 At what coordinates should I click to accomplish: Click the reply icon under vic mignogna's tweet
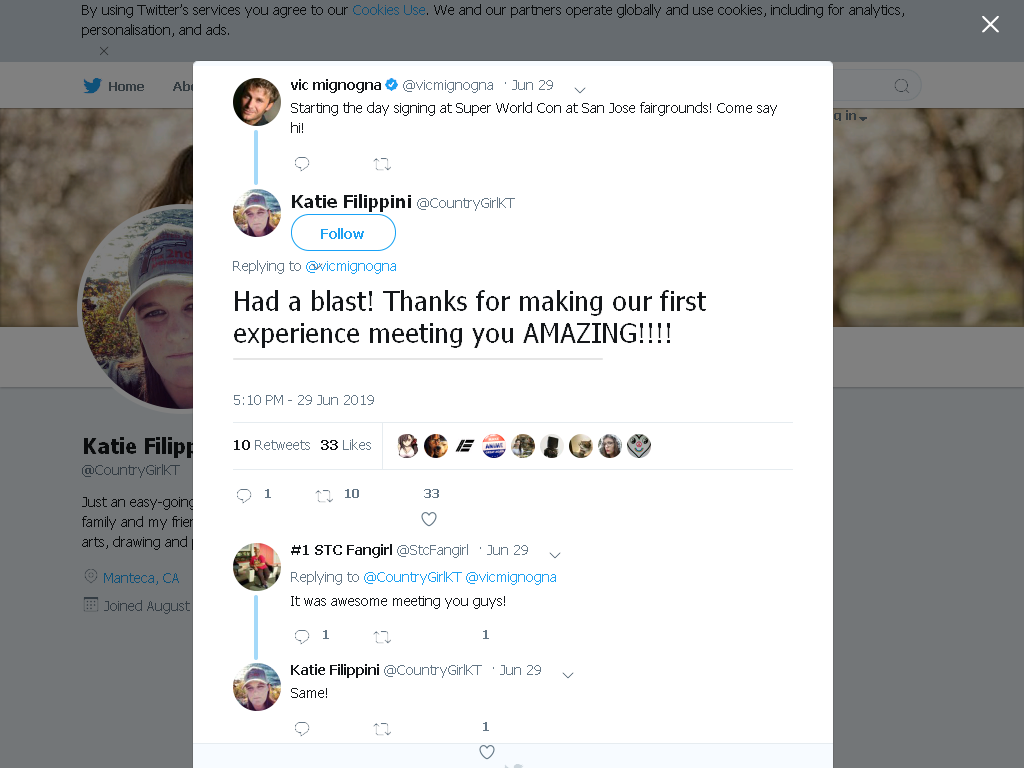coord(302,163)
